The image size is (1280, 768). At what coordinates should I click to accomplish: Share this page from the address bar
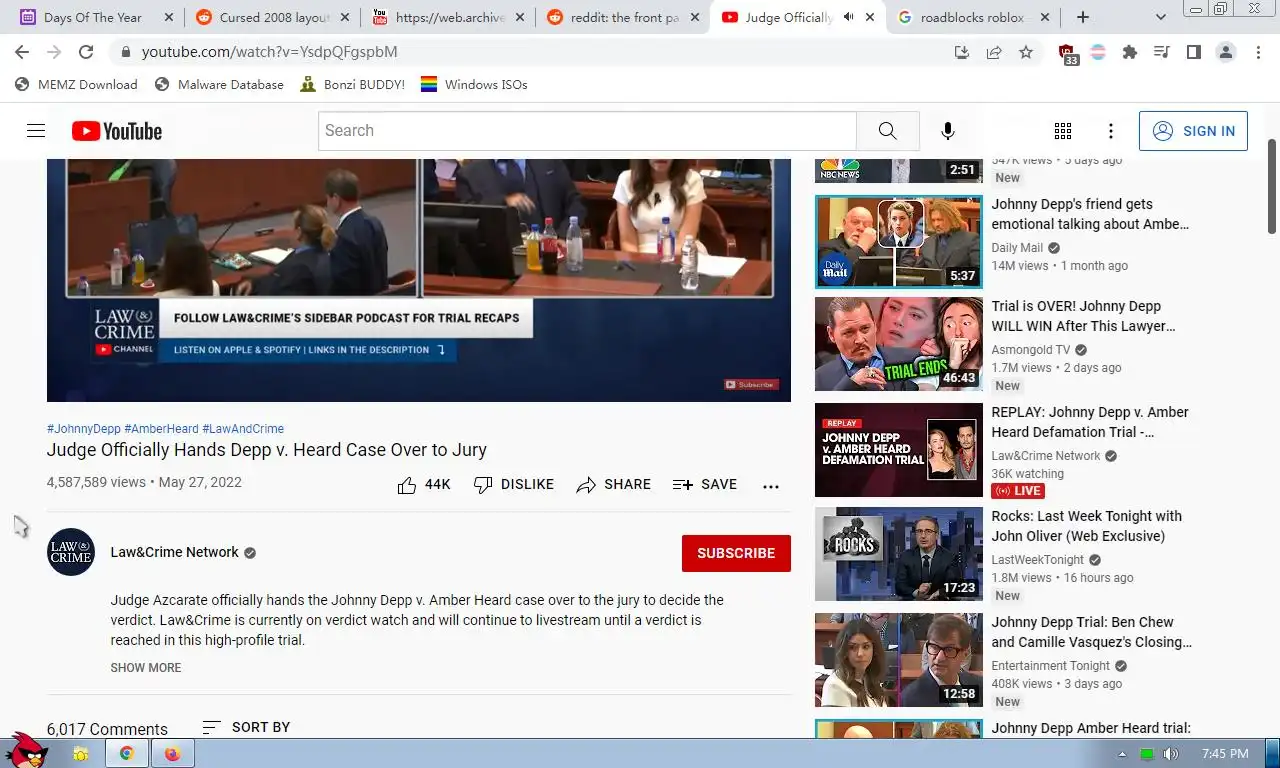(x=994, y=52)
